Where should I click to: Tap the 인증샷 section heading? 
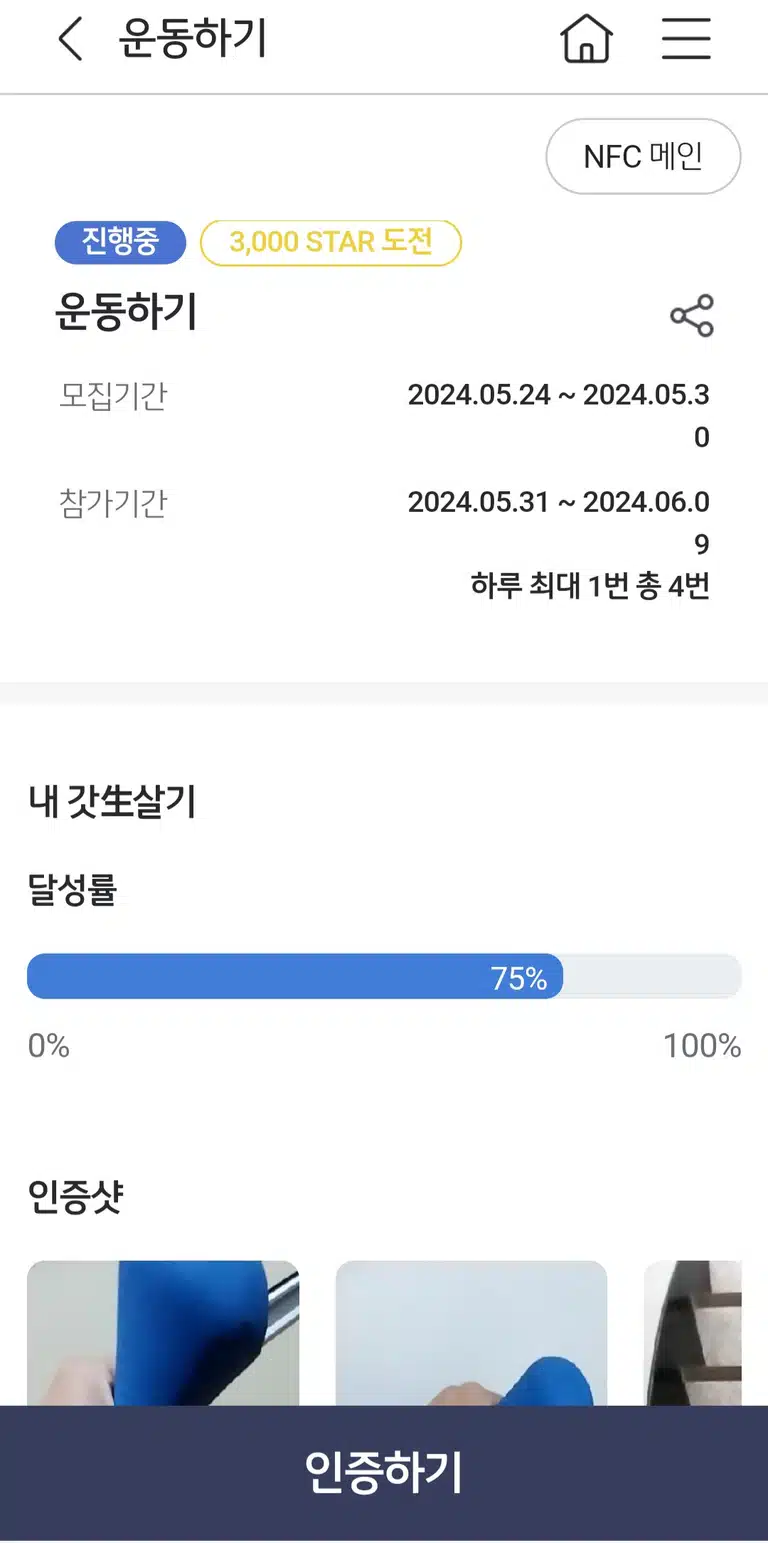pos(75,1195)
